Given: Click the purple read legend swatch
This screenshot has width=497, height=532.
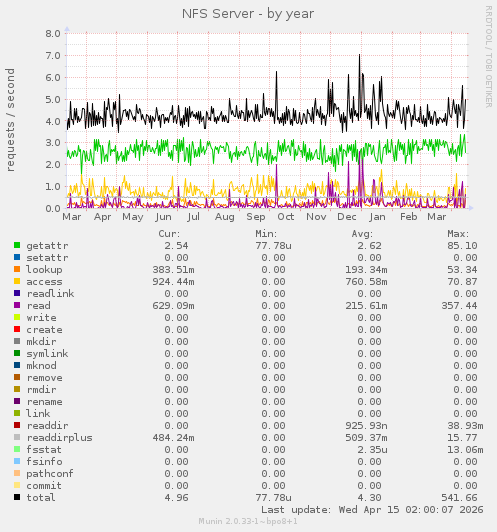Looking at the screenshot, I should tap(17, 305).
